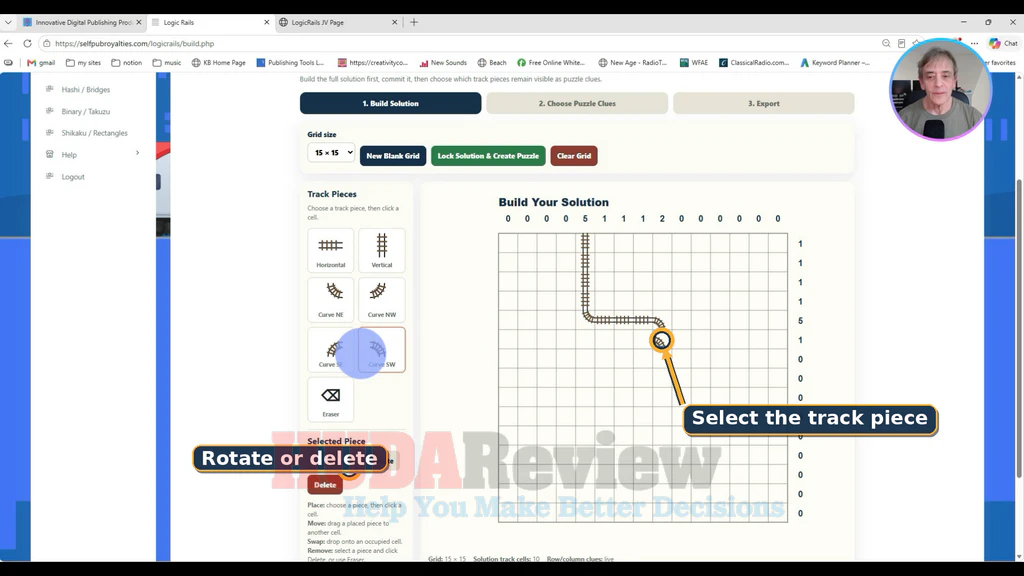Viewport: 1024px width, 576px height.
Task: Open the my sites bookmark folder
Action: tap(84, 63)
